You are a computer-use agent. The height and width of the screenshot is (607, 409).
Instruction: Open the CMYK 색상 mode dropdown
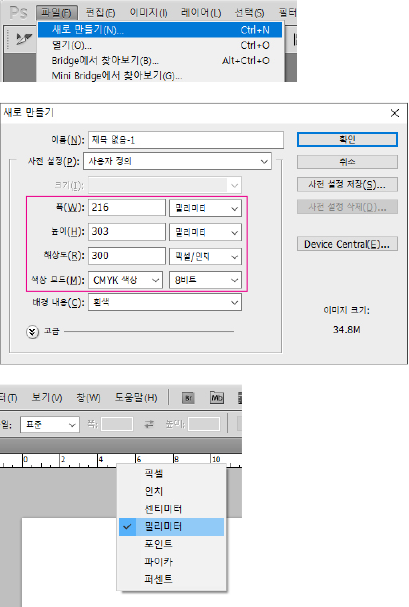[125, 280]
